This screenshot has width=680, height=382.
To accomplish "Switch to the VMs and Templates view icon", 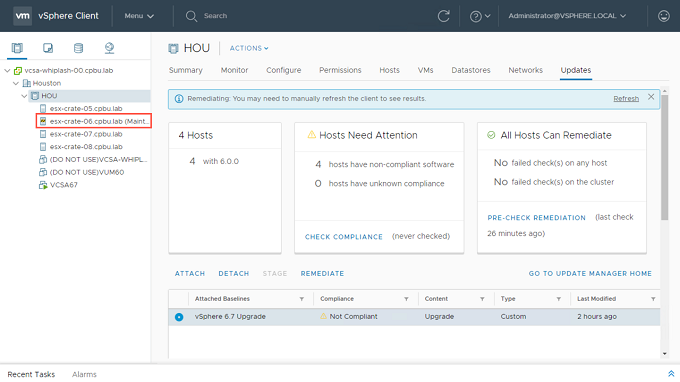I will click(x=48, y=48).
